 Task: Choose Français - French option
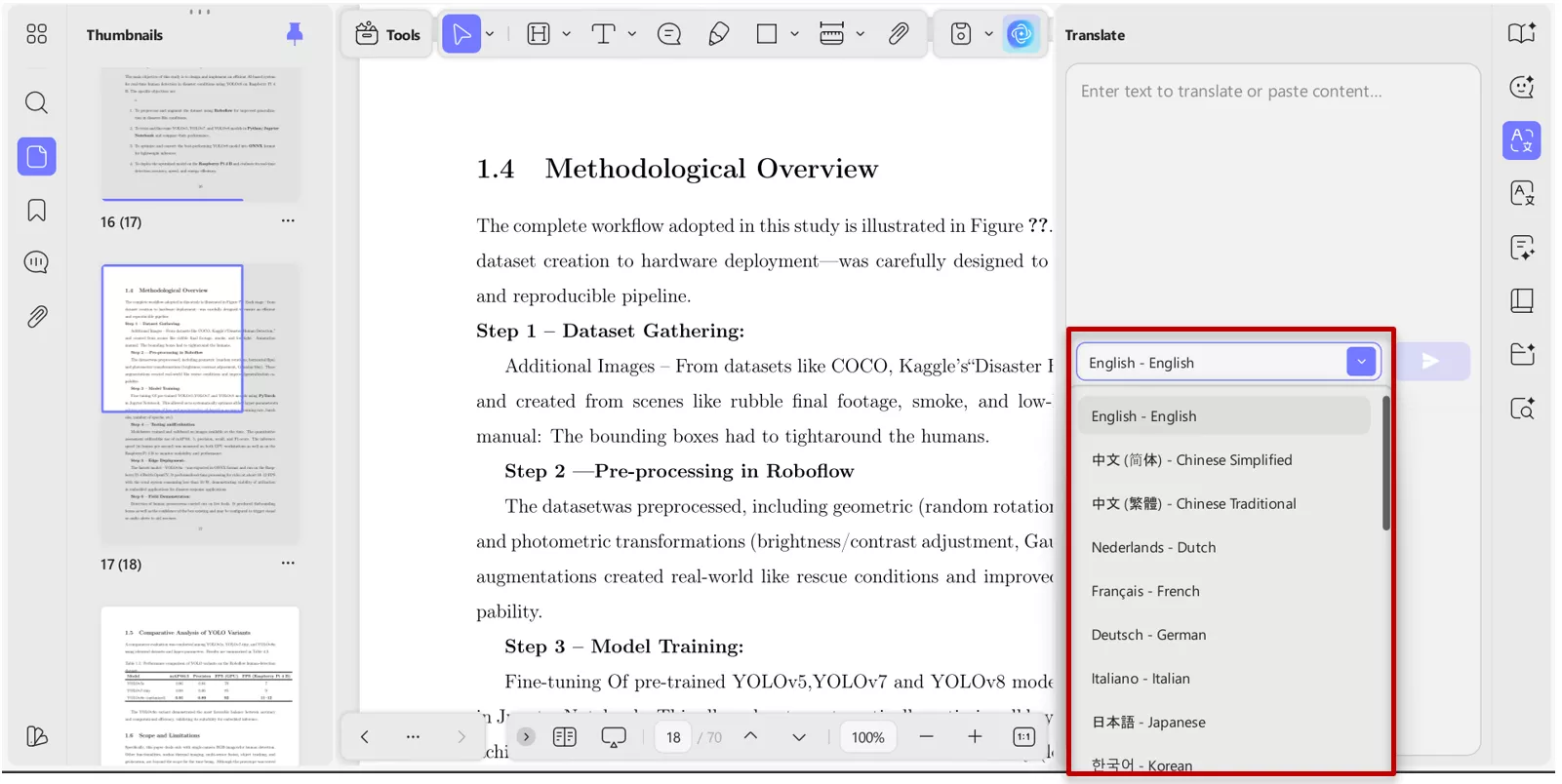tap(1224, 591)
